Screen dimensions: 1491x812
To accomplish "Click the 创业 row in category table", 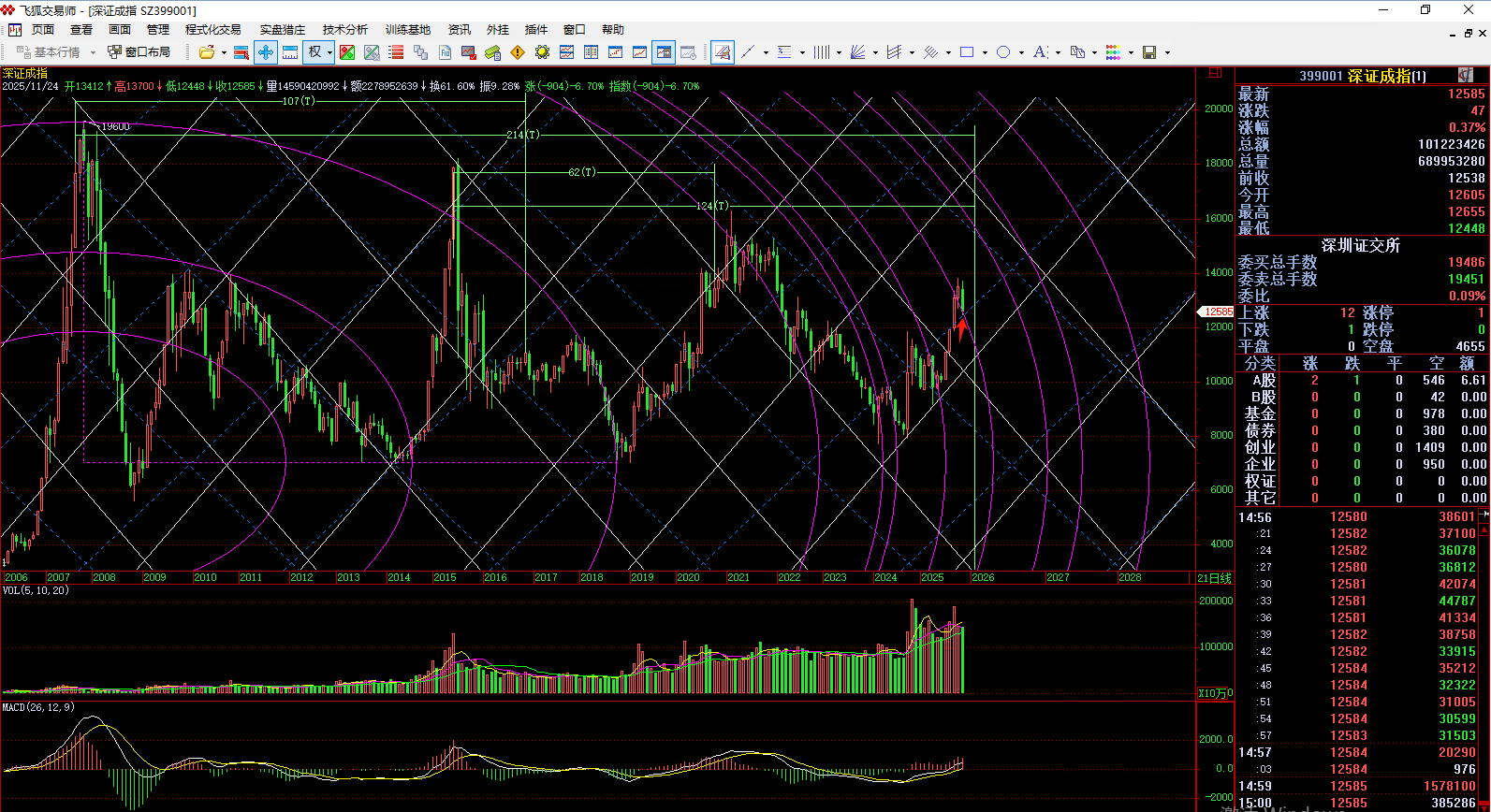I will pyautogui.click(x=1362, y=447).
